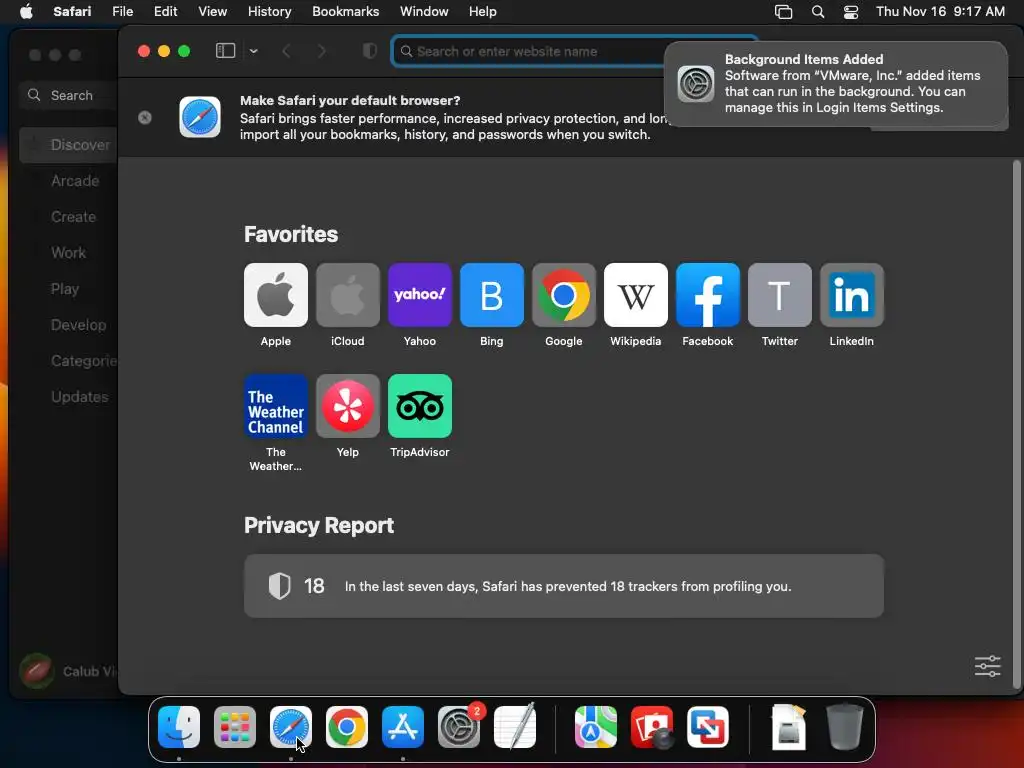Open the TripAdvisor favorite tile
Viewport: 1024px width, 768px height.
(x=420, y=406)
